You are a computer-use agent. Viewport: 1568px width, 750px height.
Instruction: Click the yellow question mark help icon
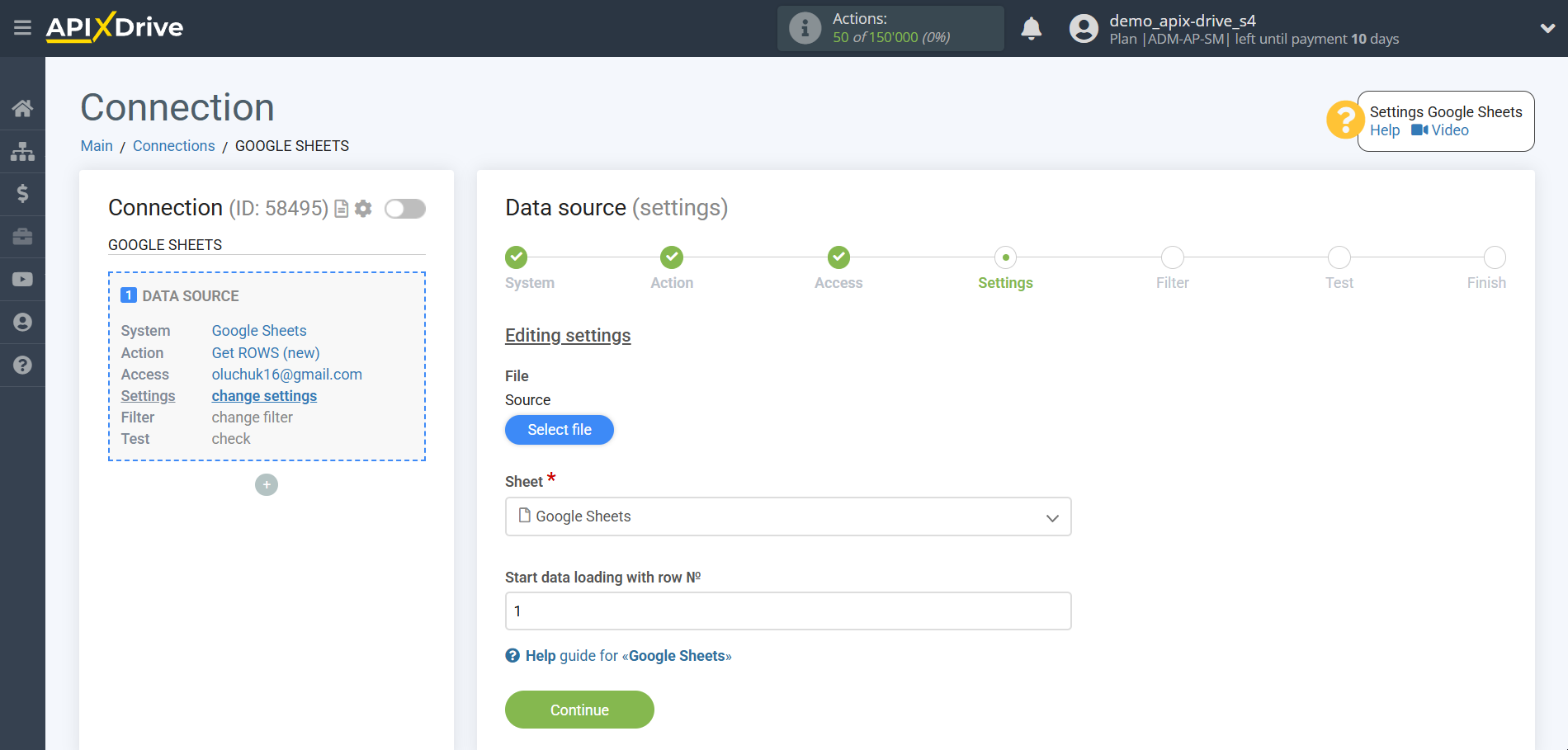(1345, 120)
